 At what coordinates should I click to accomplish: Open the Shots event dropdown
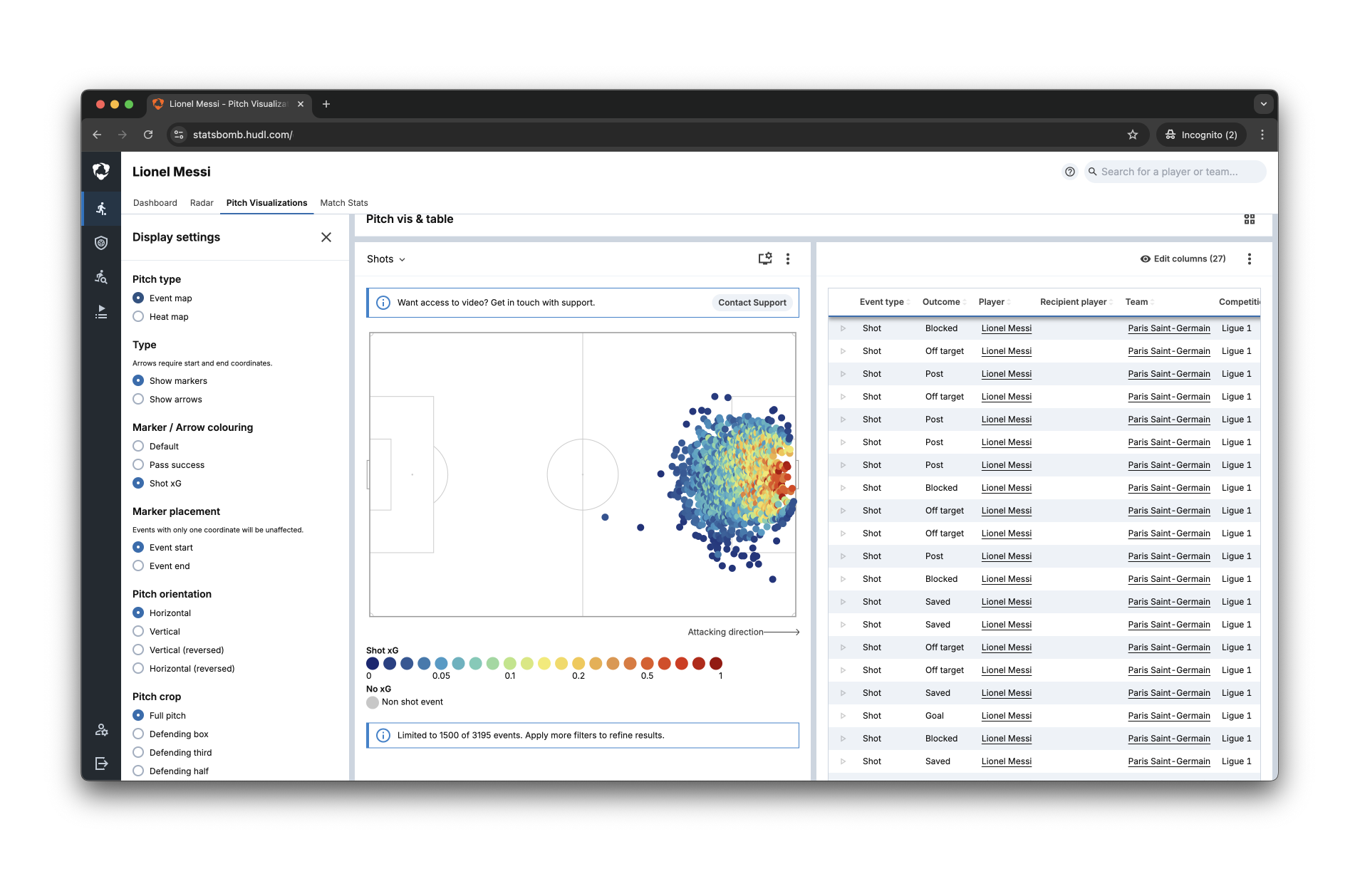coord(386,259)
